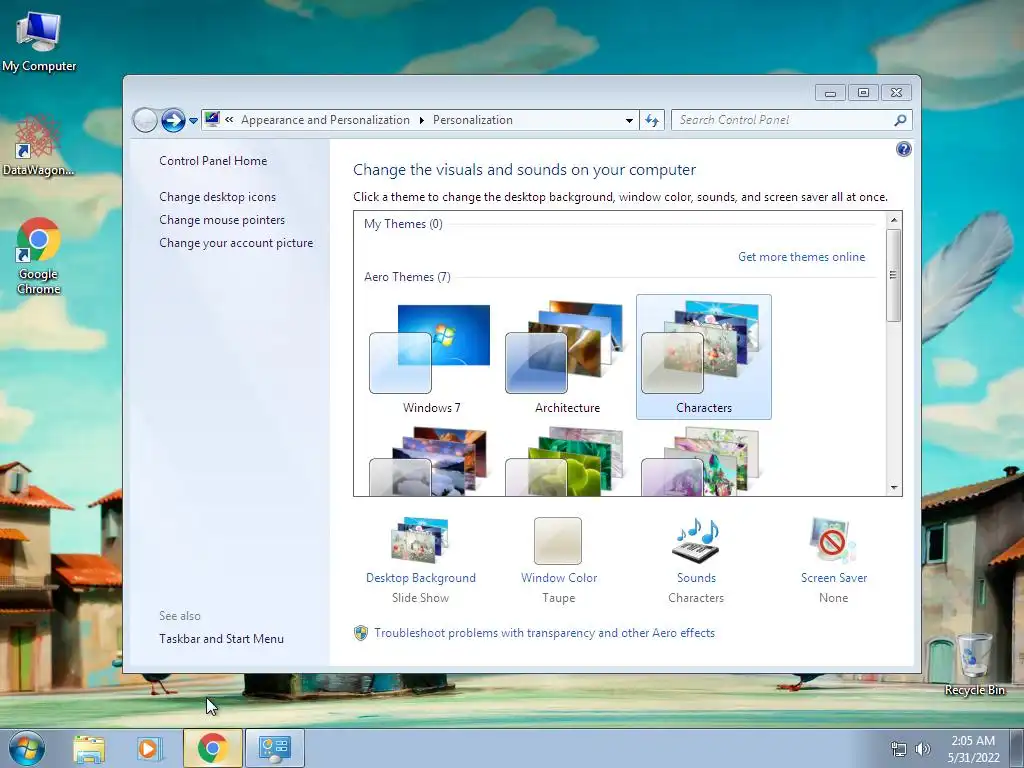1024x768 pixels.
Task: Click the Show desktop strip
Action: point(1017,748)
